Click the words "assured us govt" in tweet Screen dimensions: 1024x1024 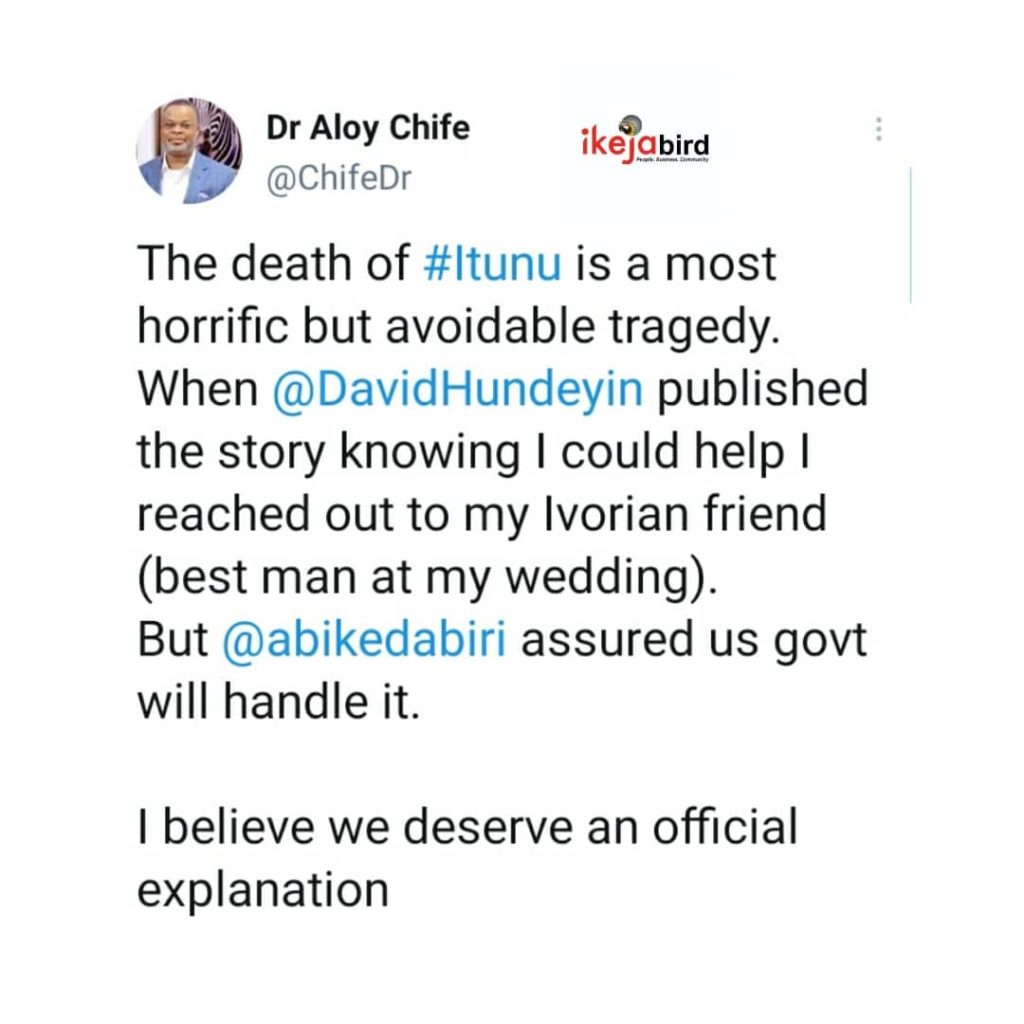click(x=692, y=642)
